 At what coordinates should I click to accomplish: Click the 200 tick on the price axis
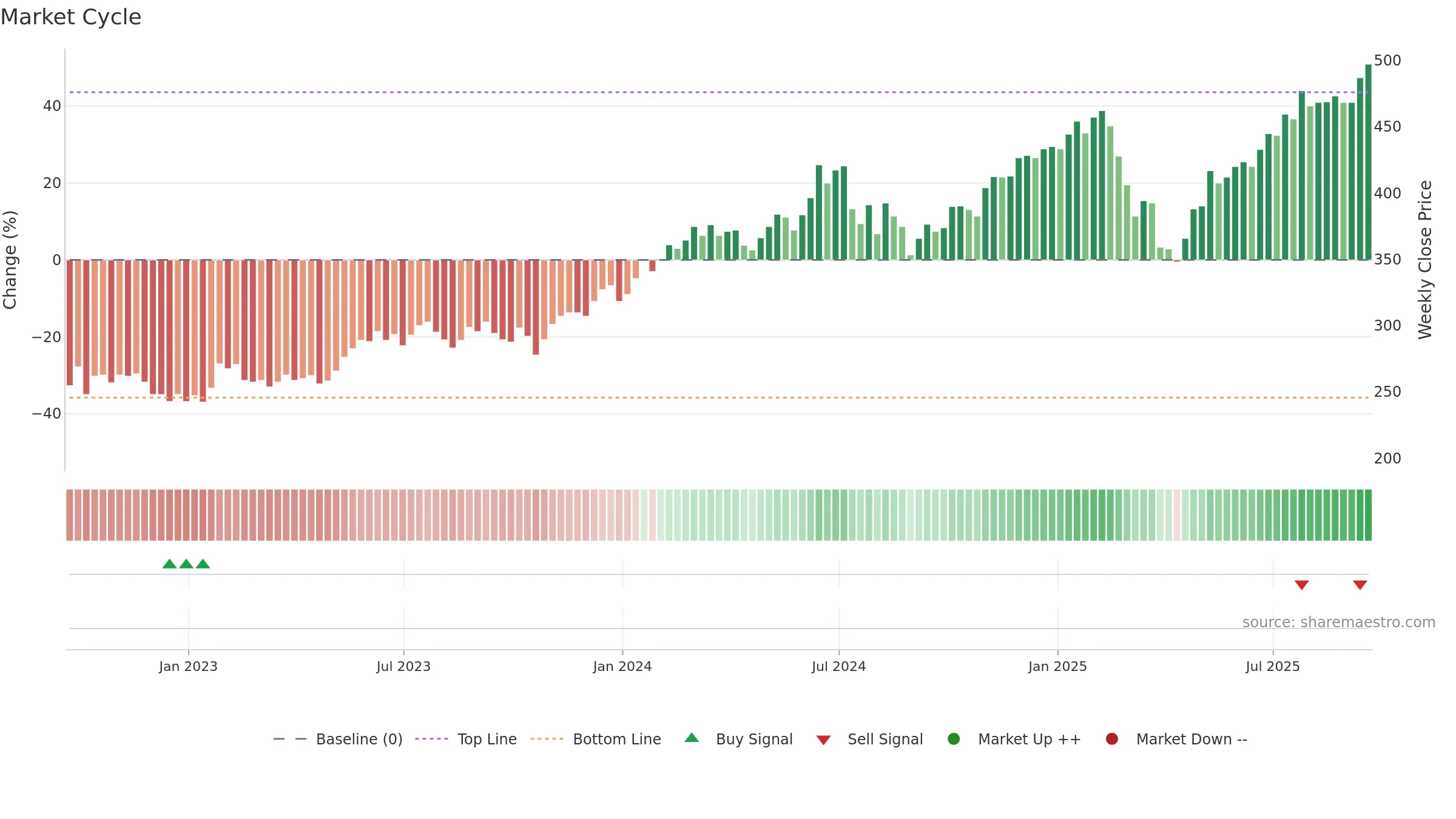click(x=1387, y=459)
